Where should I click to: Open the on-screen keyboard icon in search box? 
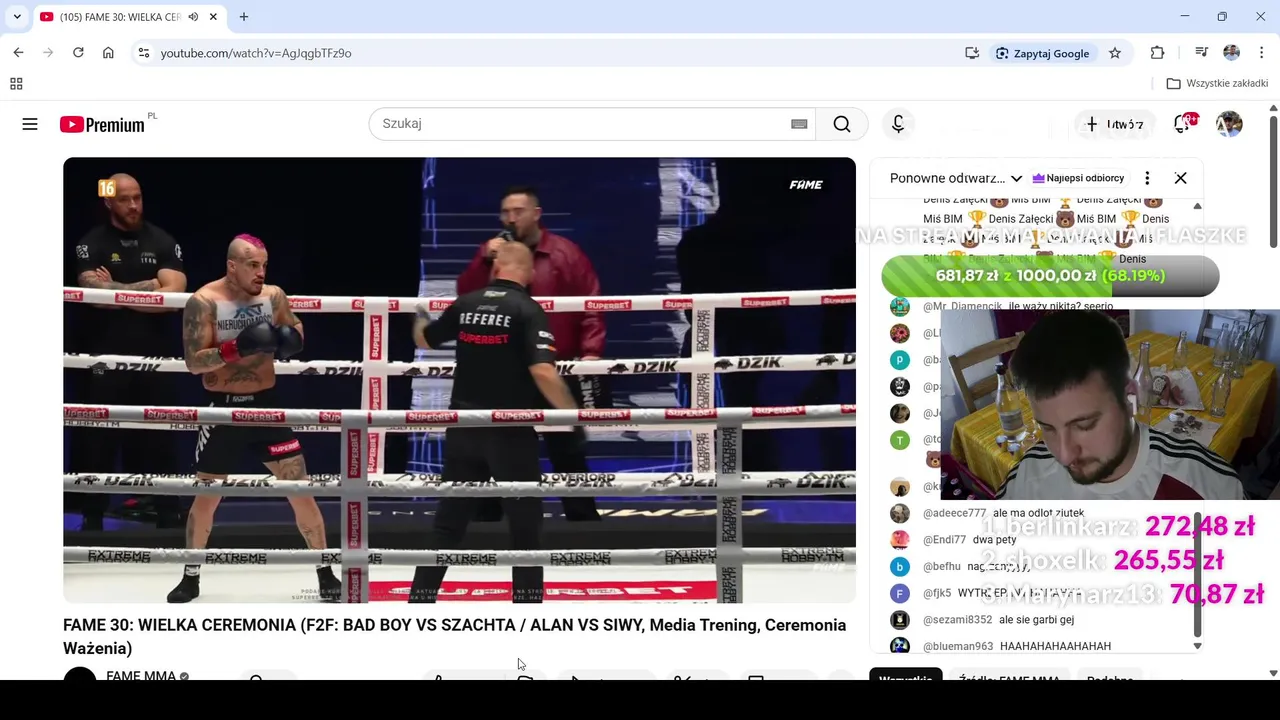tap(799, 124)
